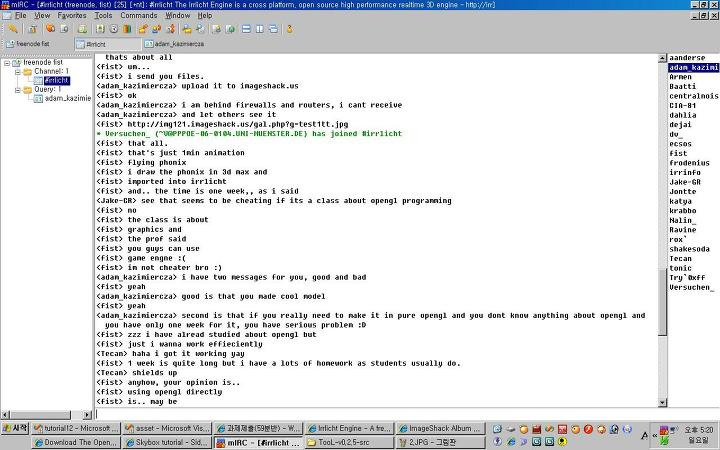Open the Window menu
The width and height of the screenshot is (720, 450).
(177, 16)
